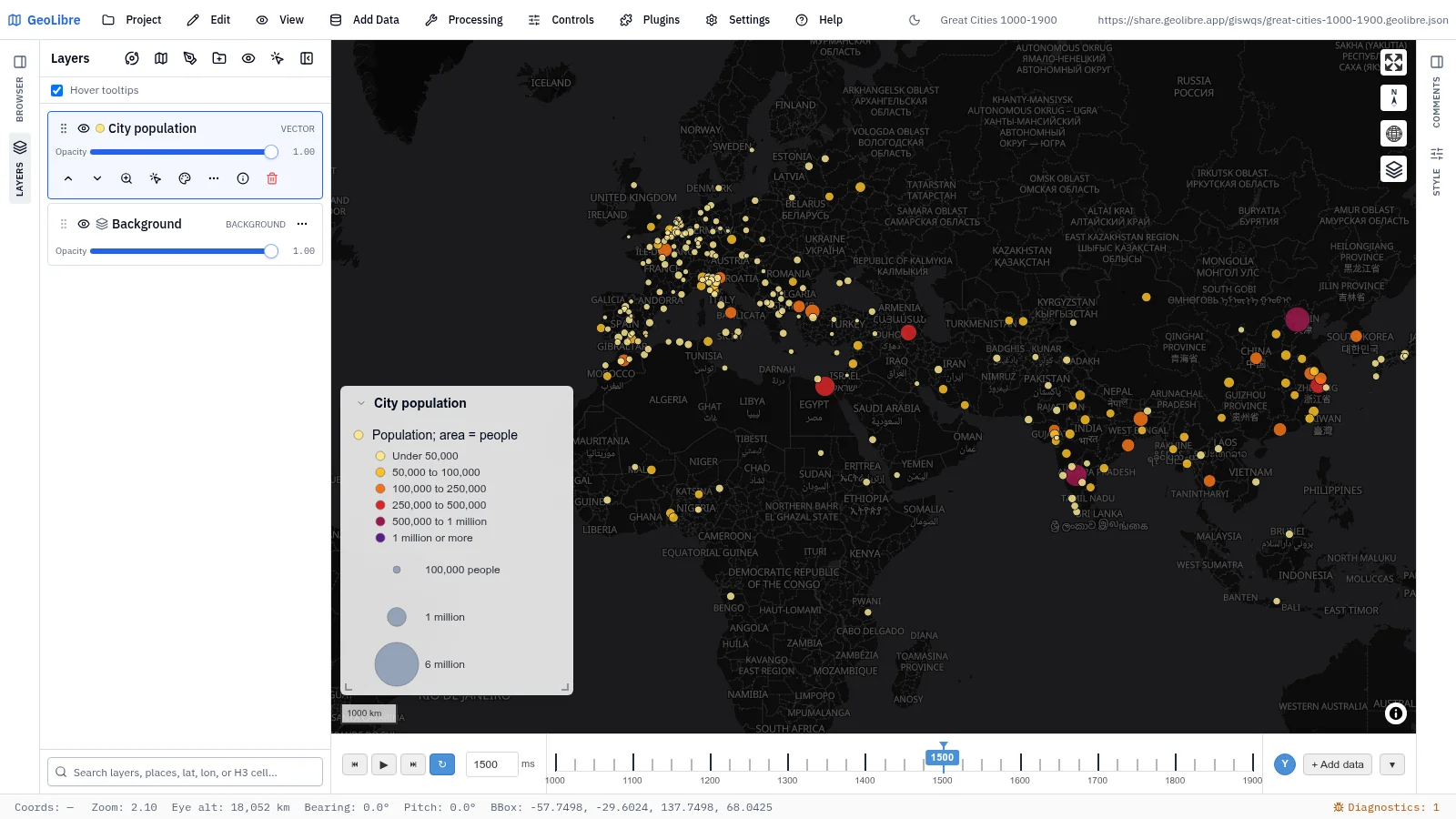Click the share URL text
The height and width of the screenshot is (819, 1456).
click(x=1272, y=20)
